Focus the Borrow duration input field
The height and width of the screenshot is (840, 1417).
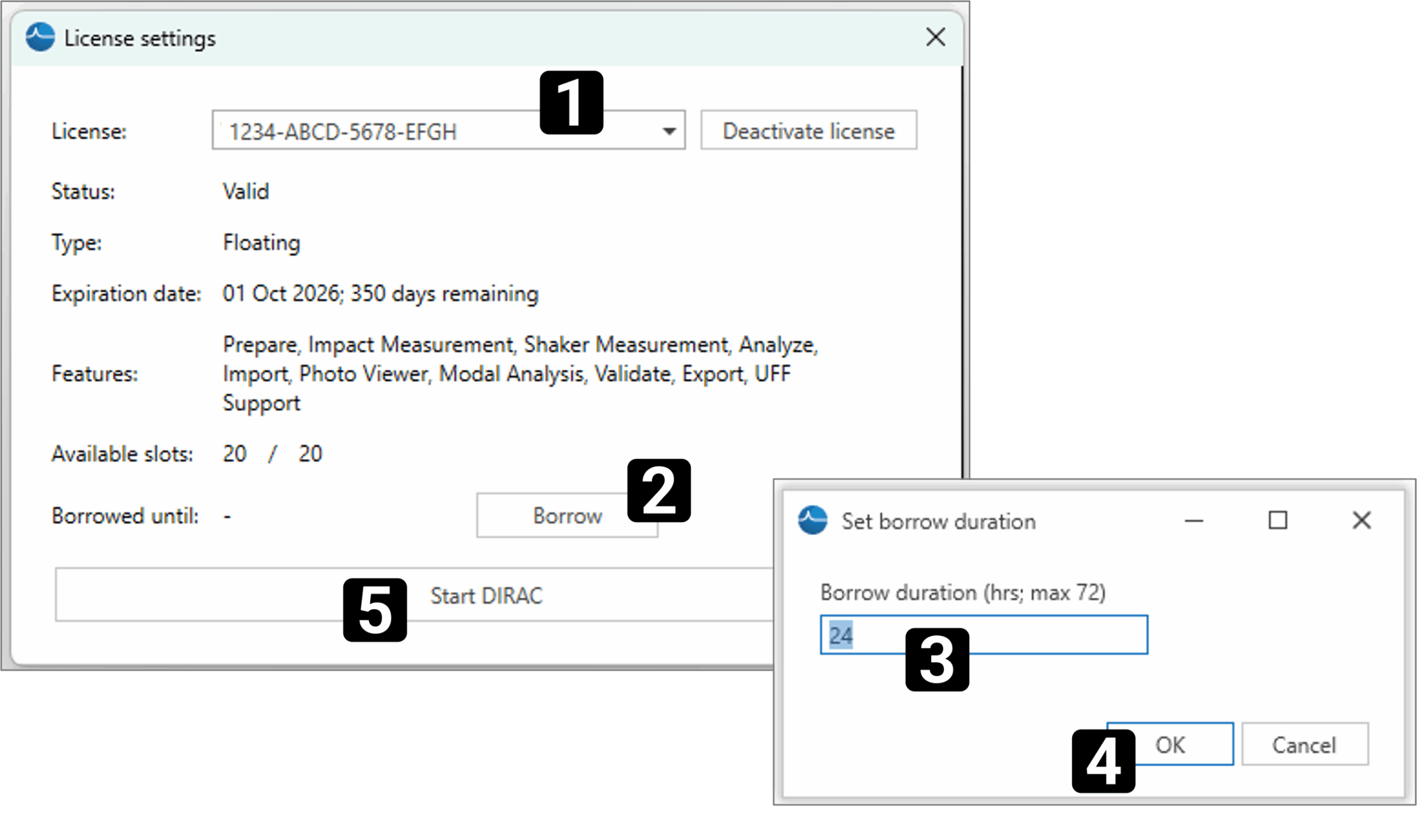point(1047,635)
